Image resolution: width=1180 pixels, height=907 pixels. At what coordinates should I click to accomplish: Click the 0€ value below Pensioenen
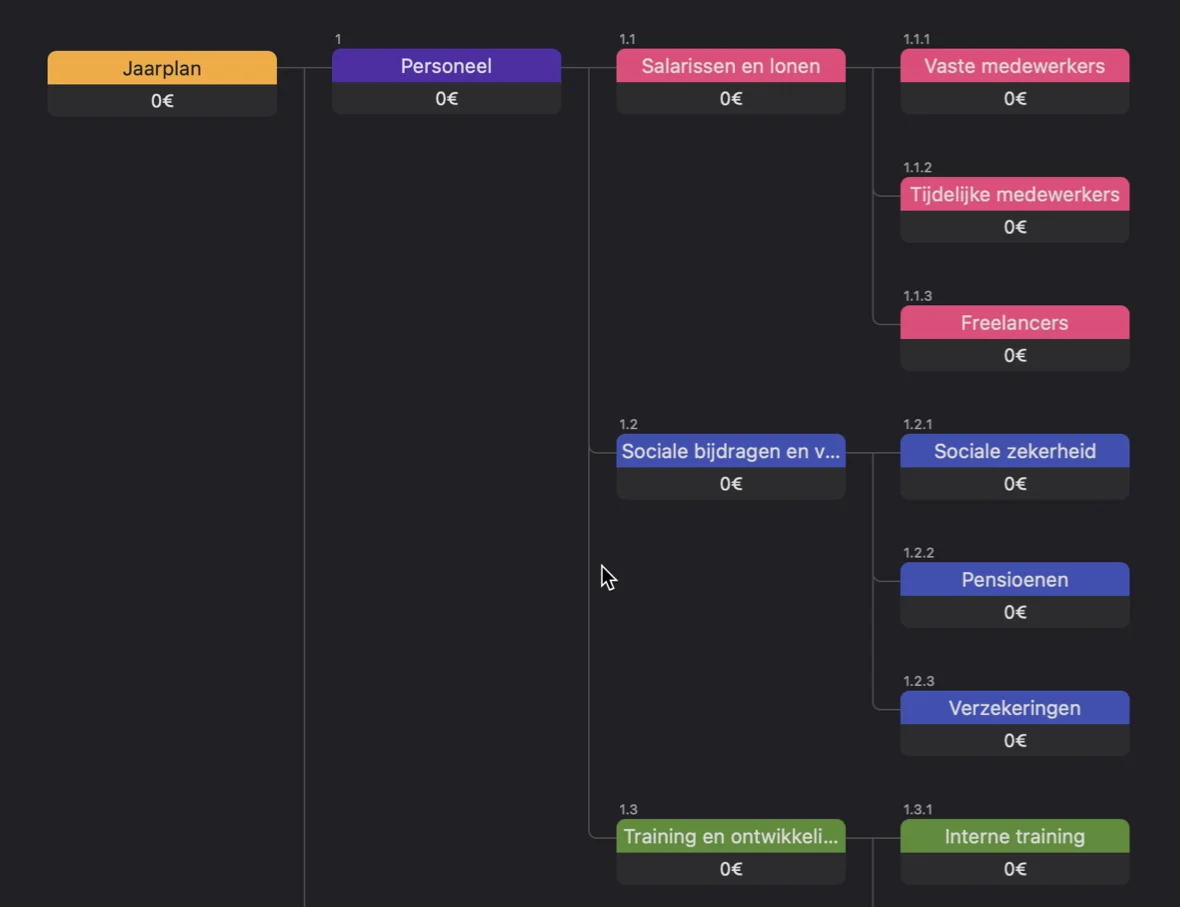(1014, 612)
